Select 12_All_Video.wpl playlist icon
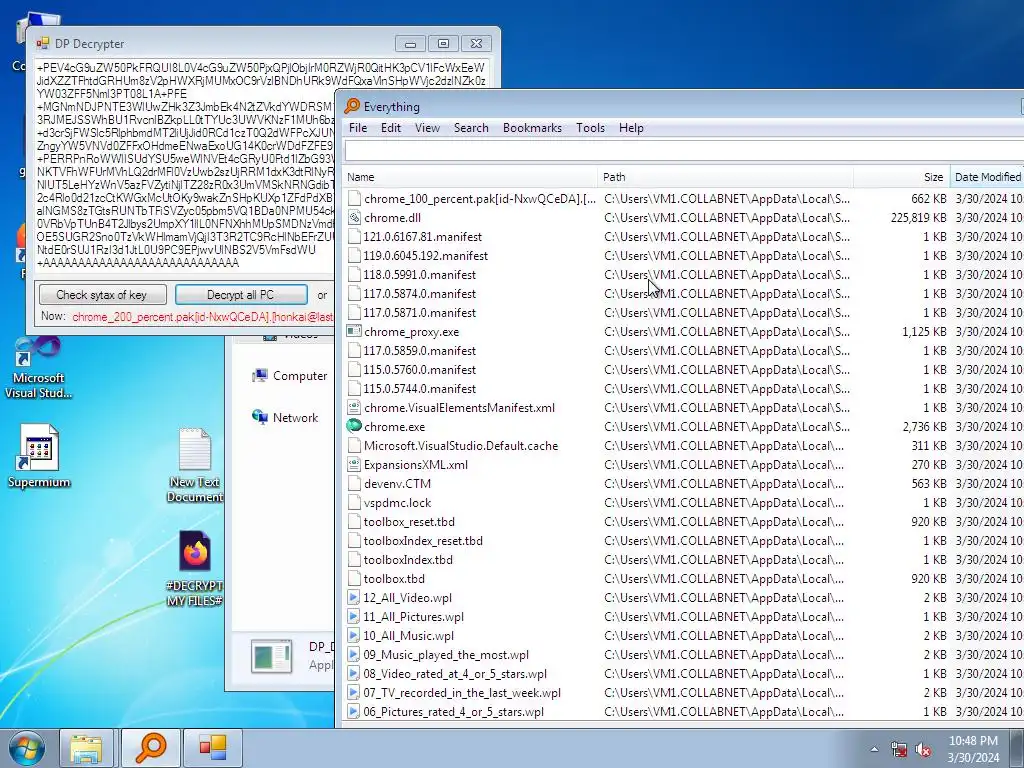This screenshot has width=1024, height=768. (x=353, y=598)
